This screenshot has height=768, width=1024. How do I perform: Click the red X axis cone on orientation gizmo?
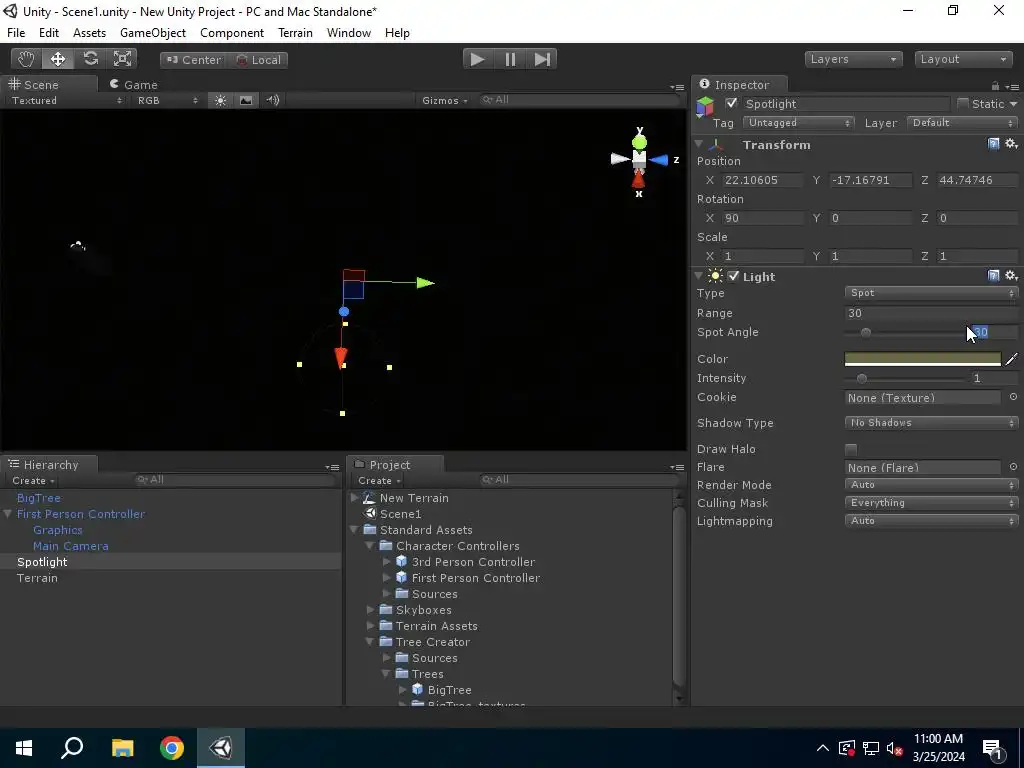(x=639, y=178)
